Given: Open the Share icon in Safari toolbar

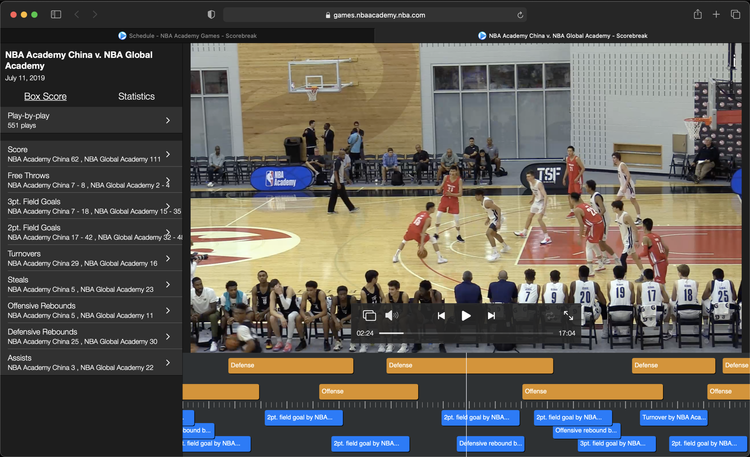Looking at the screenshot, I should pyautogui.click(x=698, y=14).
